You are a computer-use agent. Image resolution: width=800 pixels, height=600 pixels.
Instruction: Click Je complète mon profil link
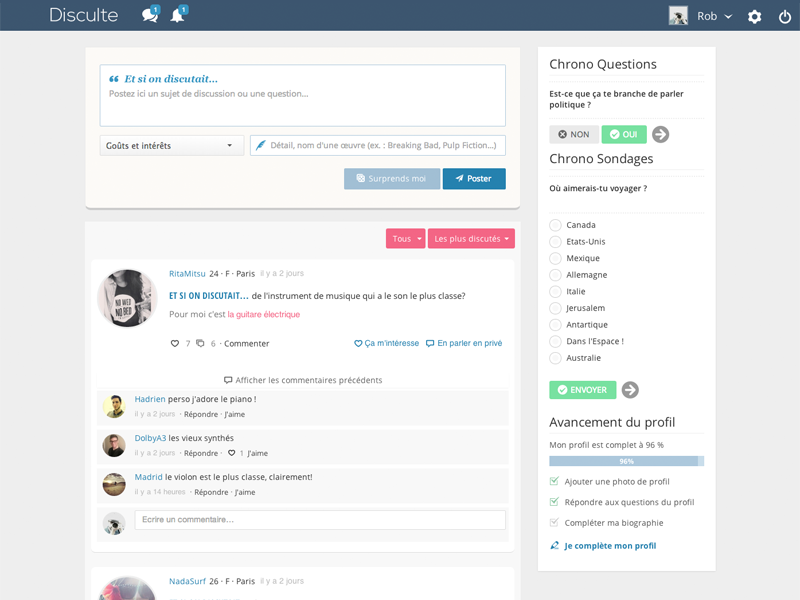pyautogui.click(x=610, y=546)
